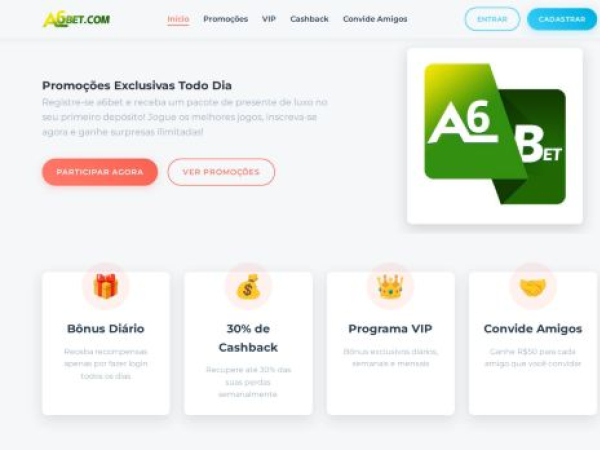Go to Promoções in the navigation
The width and height of the screenshot is (600, 450).
[225, 19]
